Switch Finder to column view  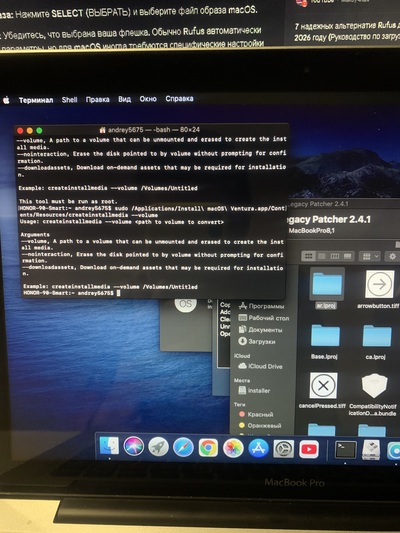[x=334, y=256]
